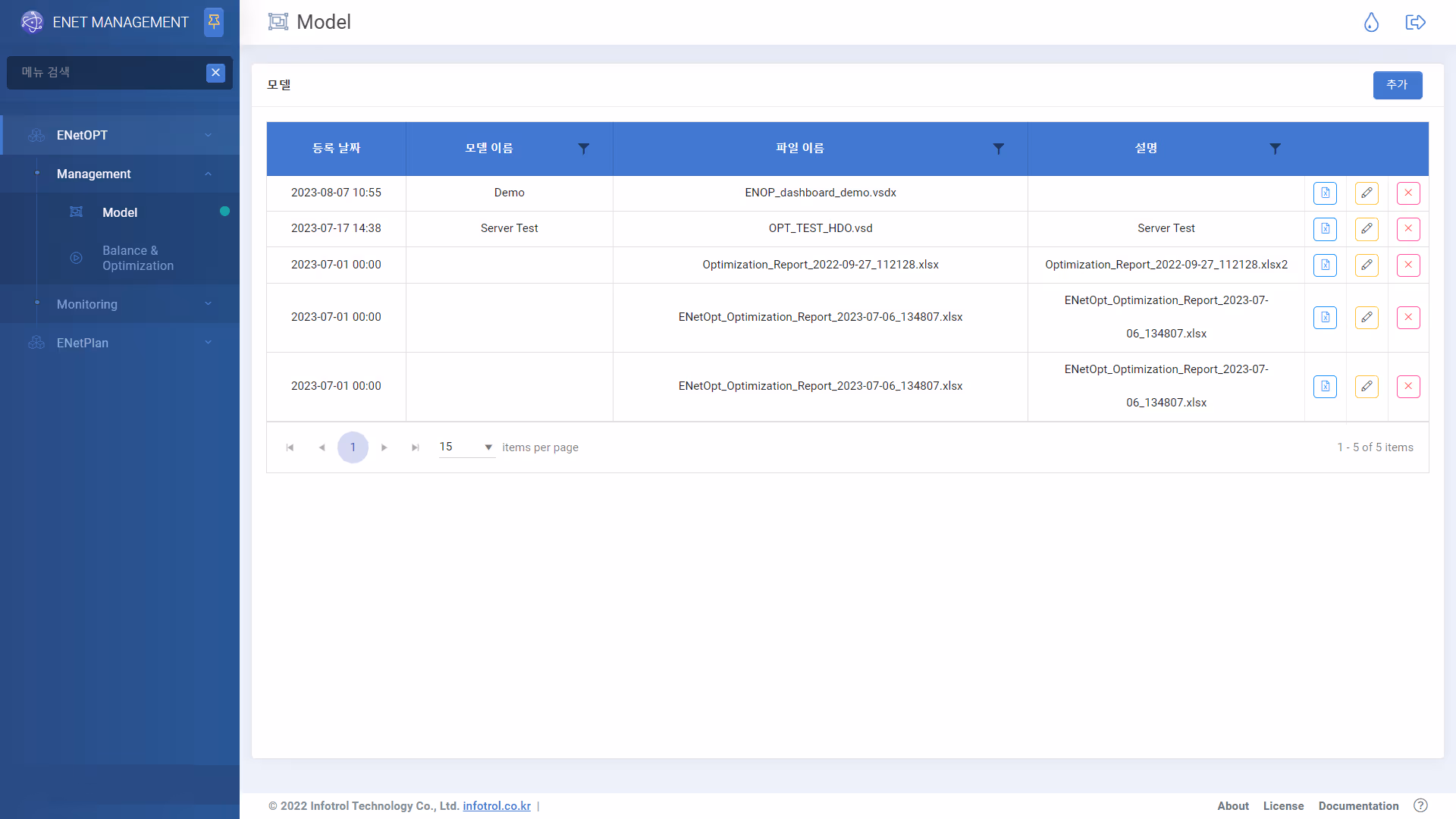Open filter for 파일 이름 column
This screenshot has width=1456, height=819.
click(x=999, y=149)
